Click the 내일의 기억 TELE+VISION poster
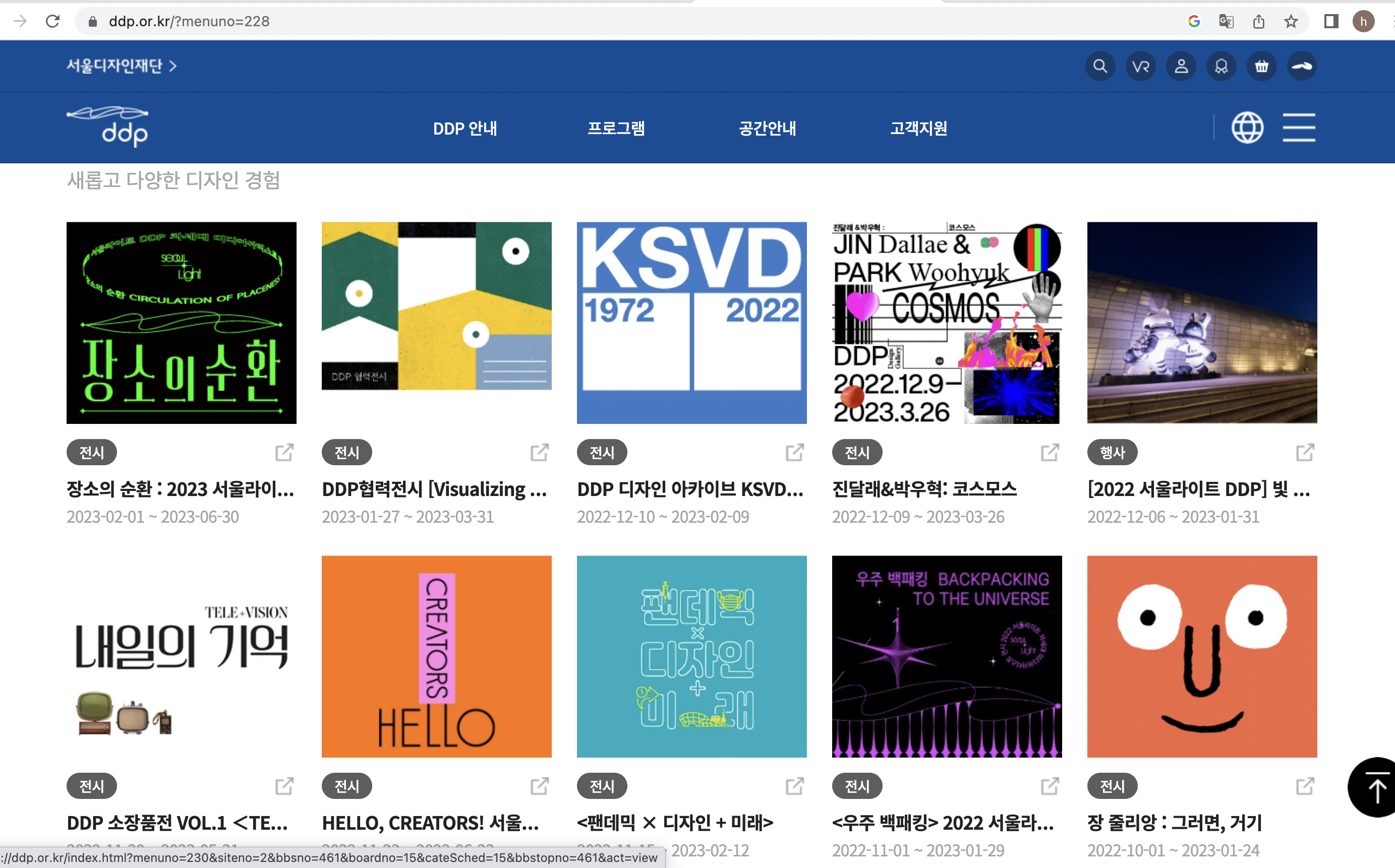This screenshot has height=868, width=1395. click(x=181, y=656)
